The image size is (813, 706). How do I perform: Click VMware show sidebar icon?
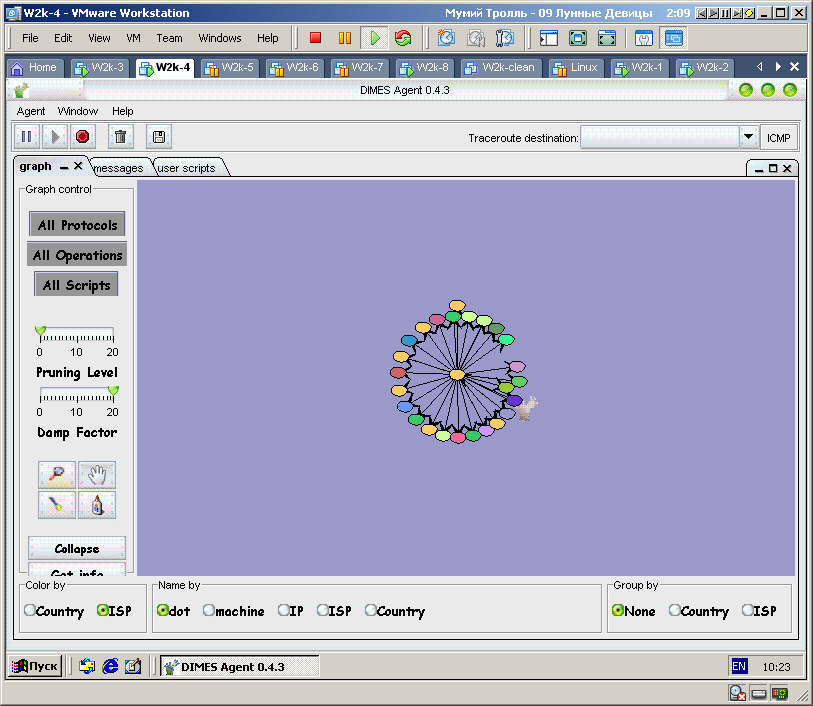click(549, 38)
